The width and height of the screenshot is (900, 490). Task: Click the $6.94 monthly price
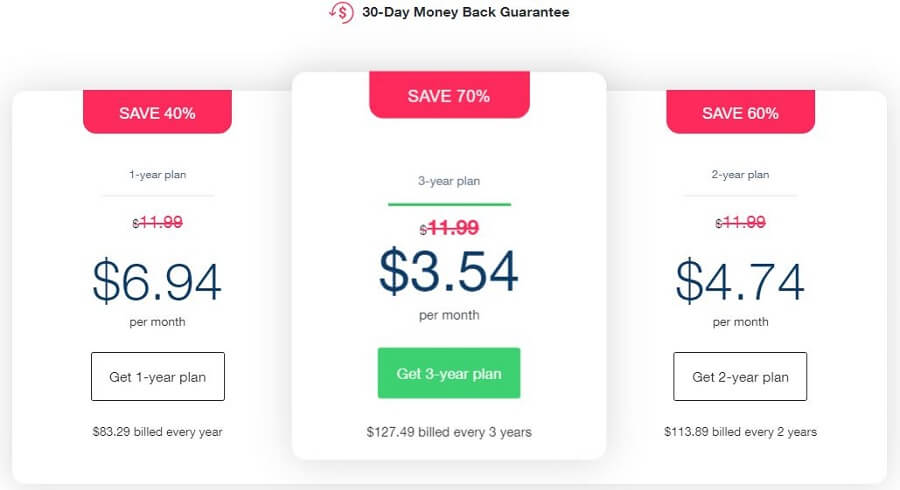coord(157,281)
